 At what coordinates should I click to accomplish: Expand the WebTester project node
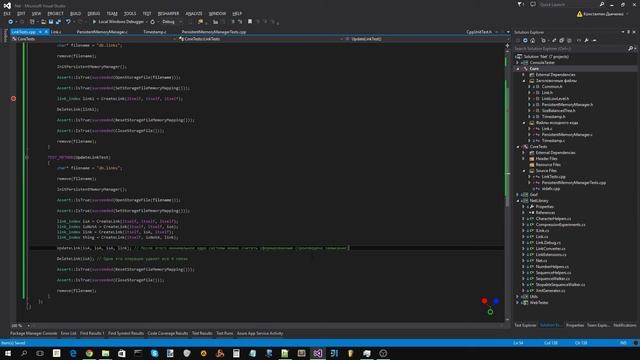click(518, 302)
